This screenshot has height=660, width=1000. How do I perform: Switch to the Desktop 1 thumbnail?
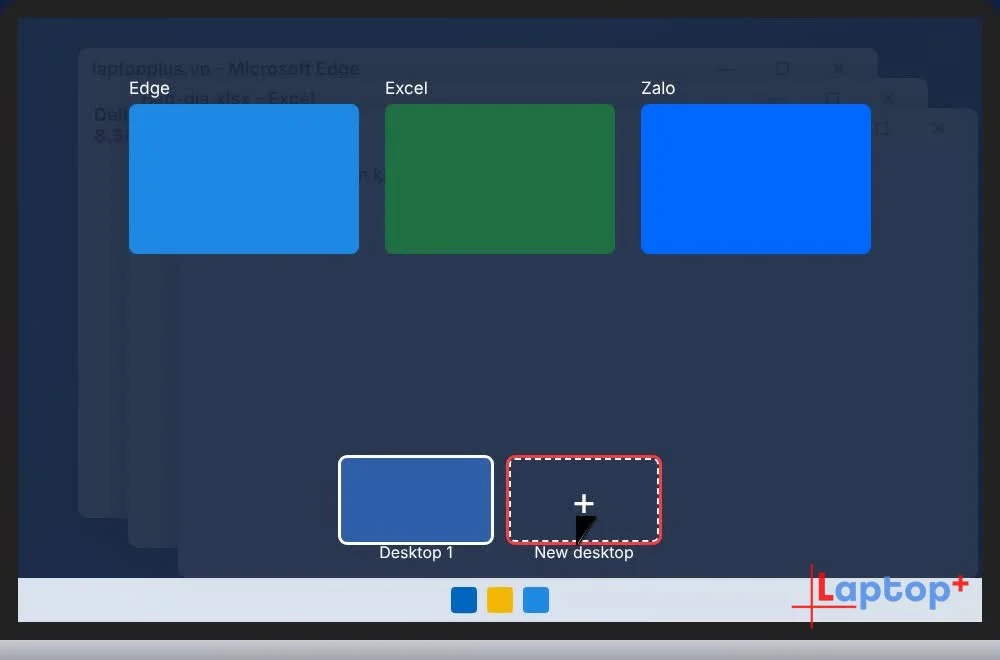pyautogui.click(x=416, y=500)
